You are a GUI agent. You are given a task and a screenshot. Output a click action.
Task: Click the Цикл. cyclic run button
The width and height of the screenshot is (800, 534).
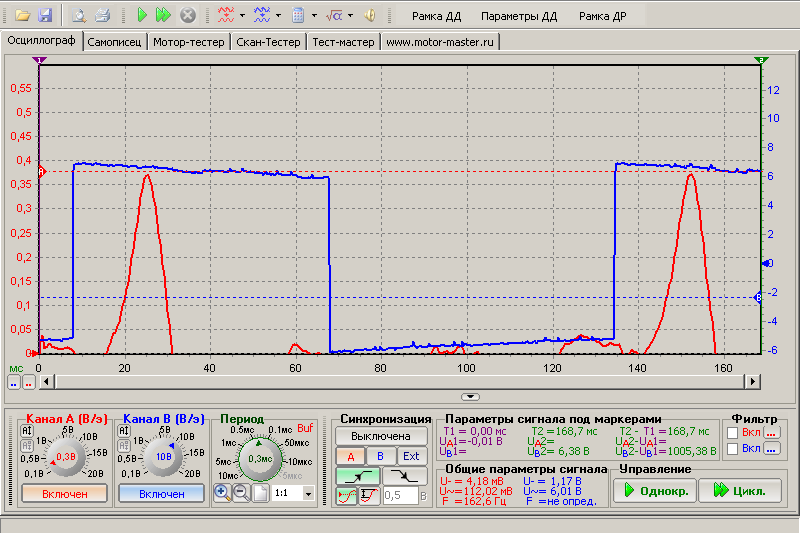pyautogui.click(x=740, y=491)
